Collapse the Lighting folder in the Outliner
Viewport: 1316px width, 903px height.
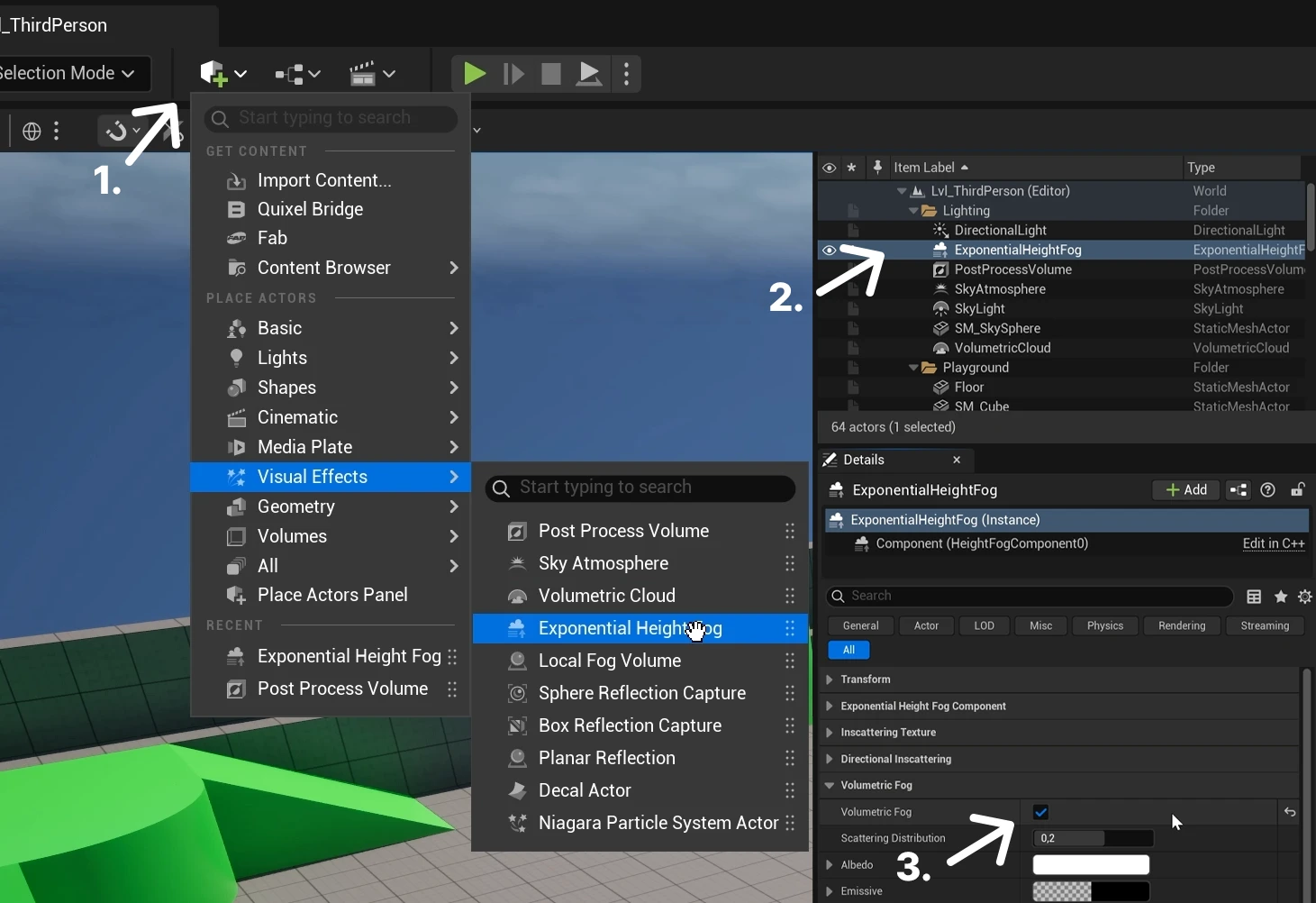pyautogui.click(x=913, y=211)
